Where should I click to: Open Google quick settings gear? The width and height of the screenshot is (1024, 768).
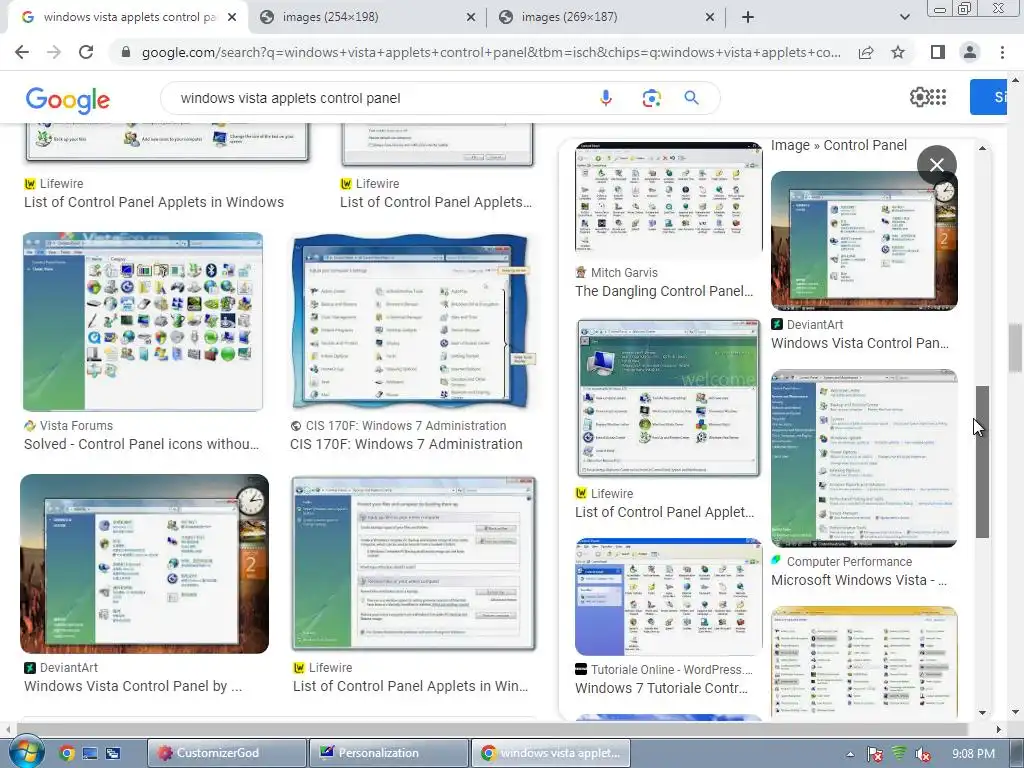918,97
